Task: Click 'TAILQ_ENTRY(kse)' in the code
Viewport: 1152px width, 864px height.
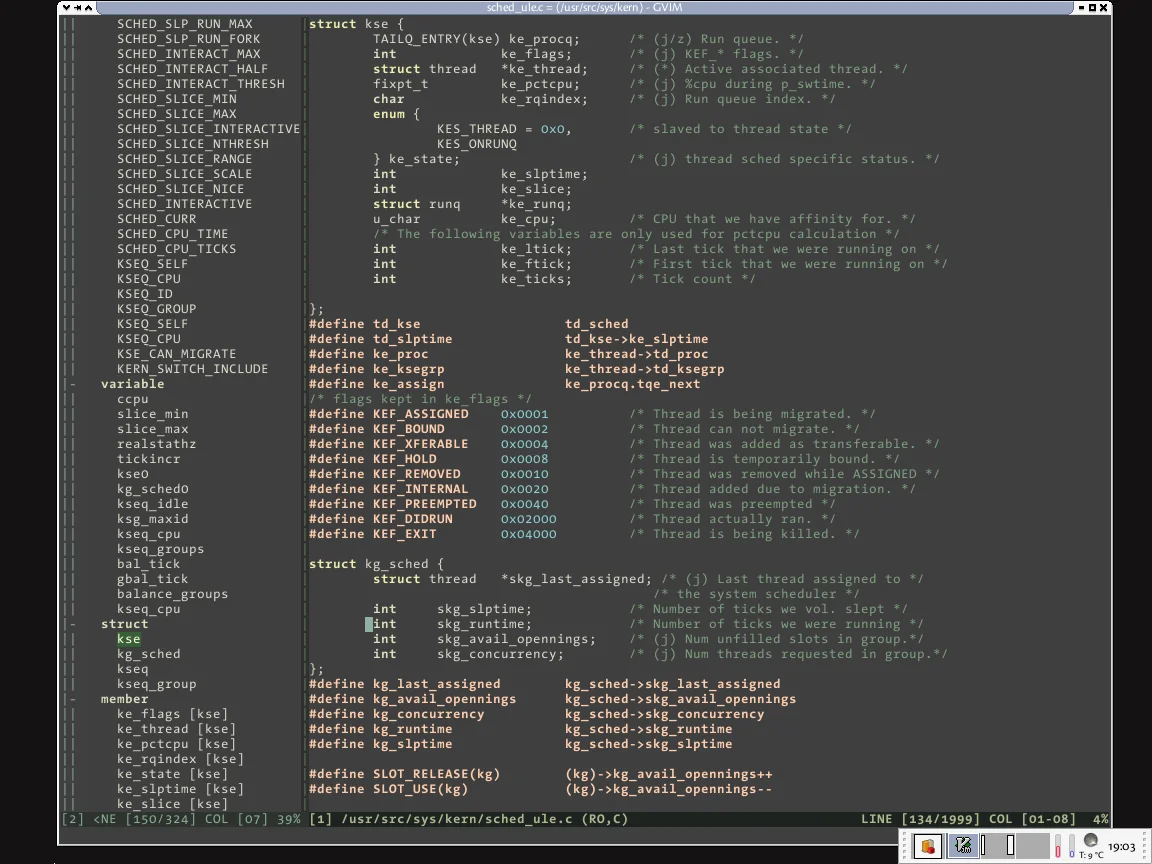Action: pyautogui.click(x=436, y=39)
